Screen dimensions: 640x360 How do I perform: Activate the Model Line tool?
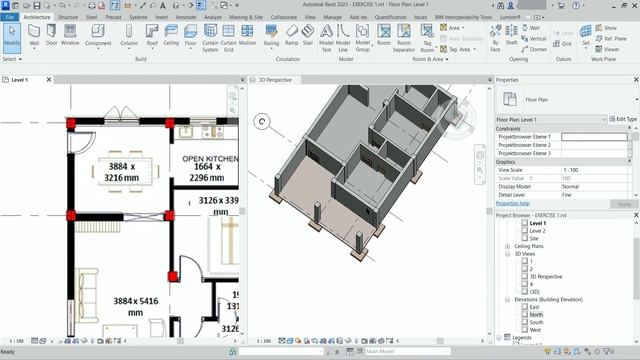pos(343,38)
